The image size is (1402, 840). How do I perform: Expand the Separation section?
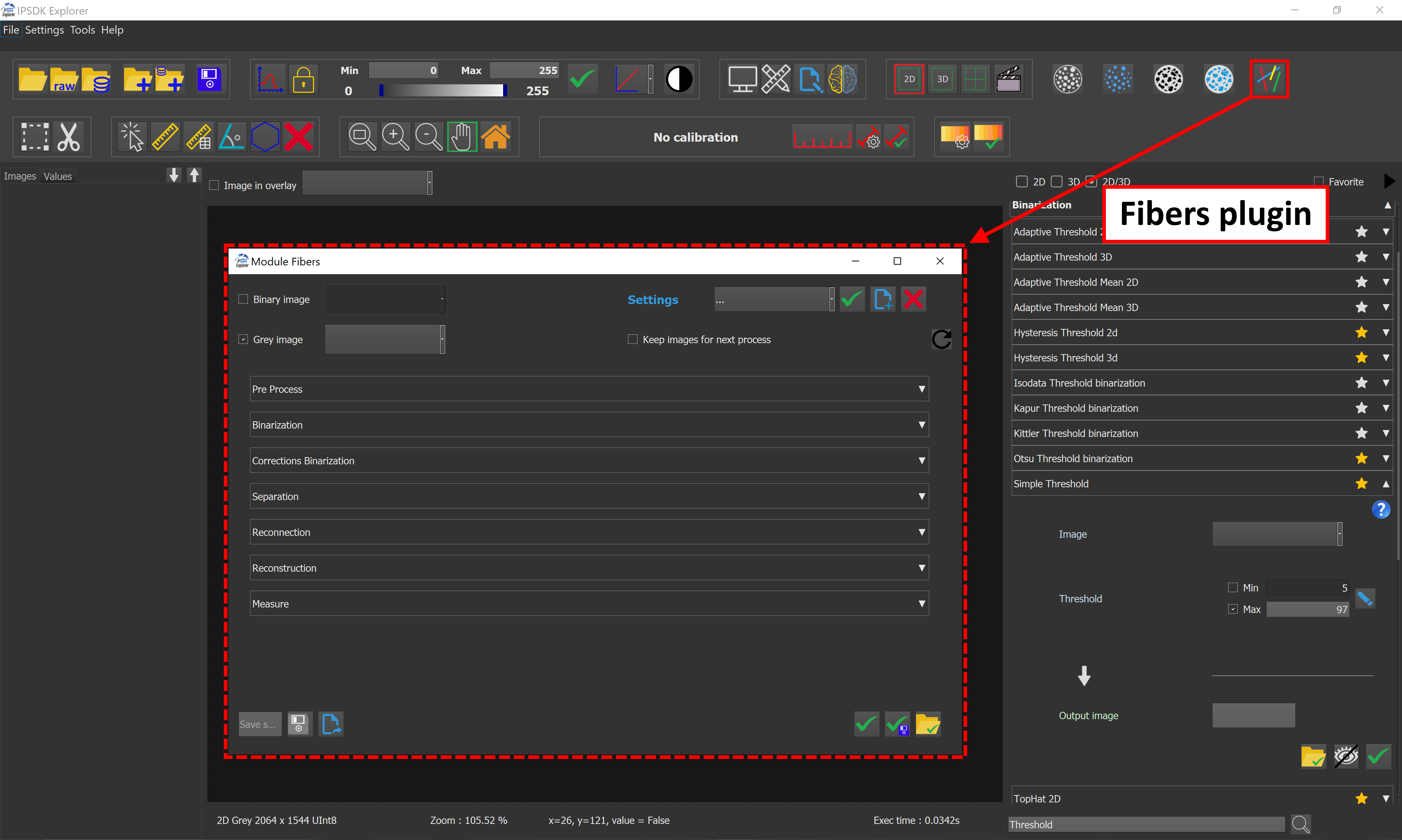tap(589, 496)
